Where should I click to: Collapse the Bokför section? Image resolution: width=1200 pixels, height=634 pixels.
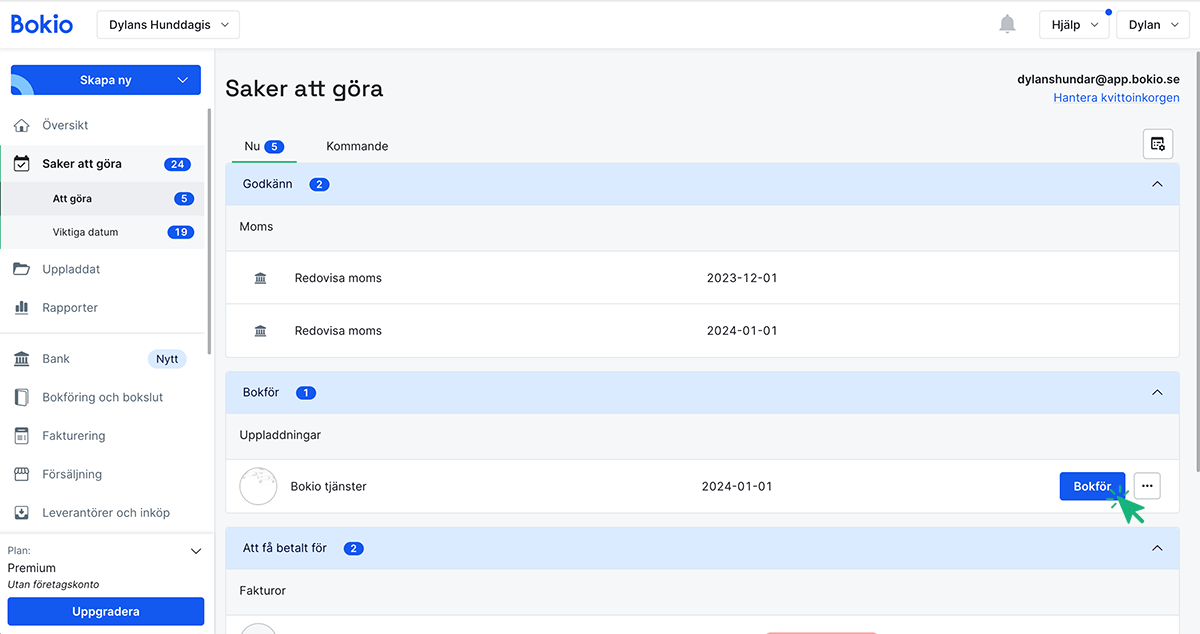pos(1157,393)
